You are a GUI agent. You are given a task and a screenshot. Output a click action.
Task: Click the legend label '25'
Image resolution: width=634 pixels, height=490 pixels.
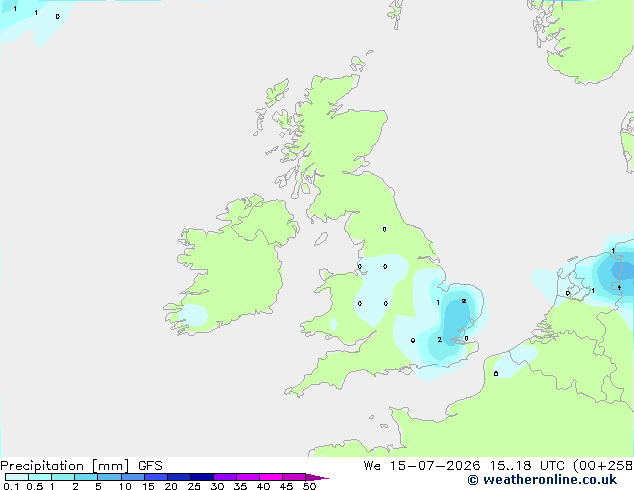pyautogui.click(x=194, y=486)
